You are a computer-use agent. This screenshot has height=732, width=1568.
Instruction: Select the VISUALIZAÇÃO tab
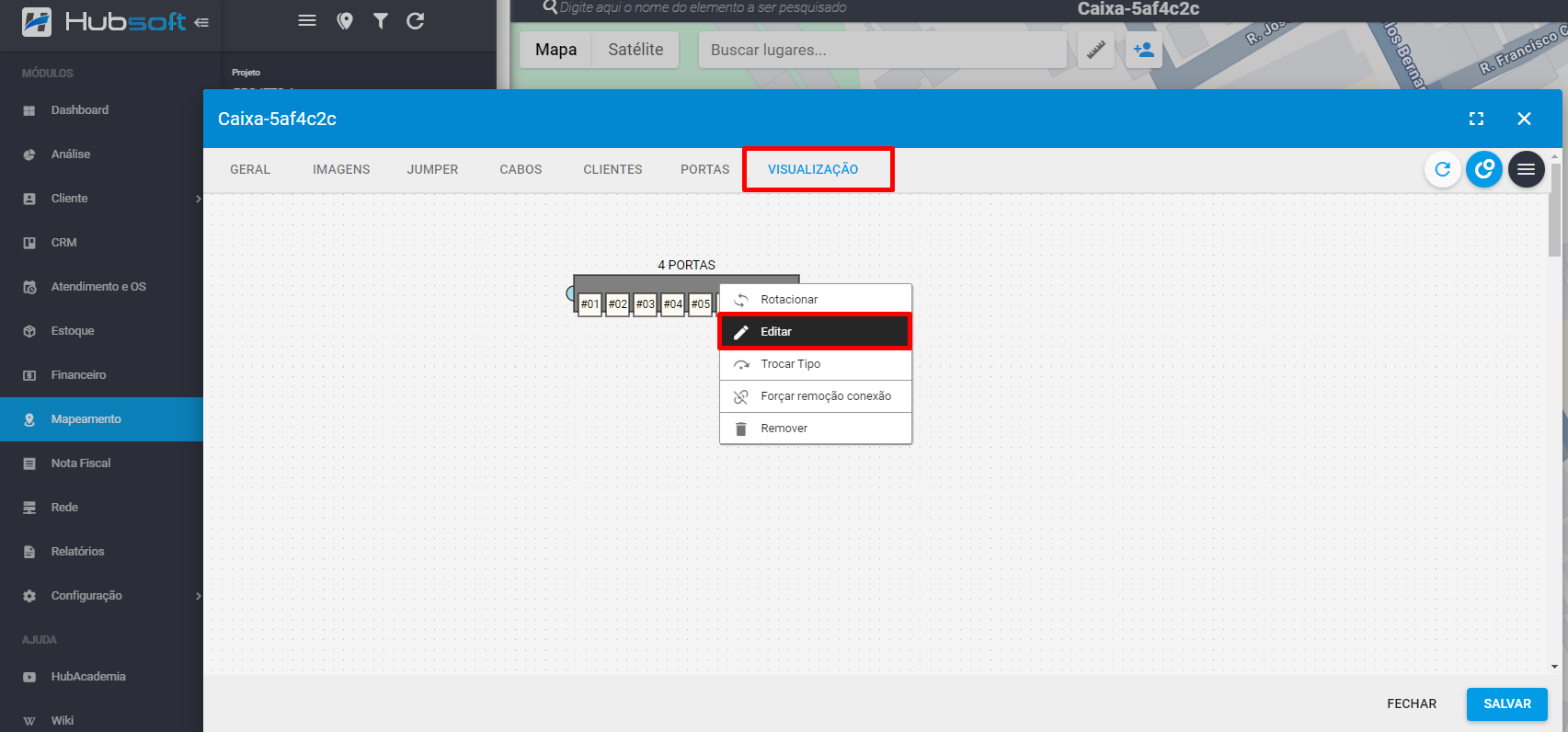coord(813,169)
